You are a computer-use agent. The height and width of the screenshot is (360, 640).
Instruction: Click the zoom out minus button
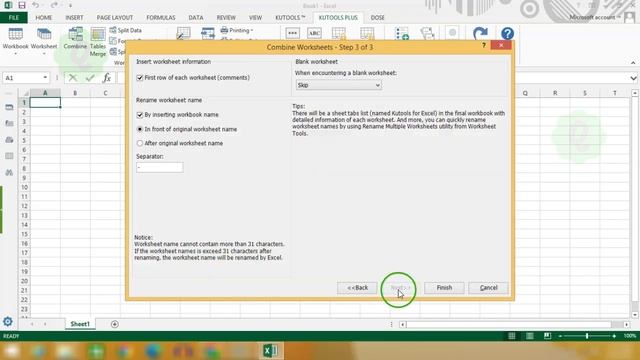pyautogui.click(x=560, y=336)
